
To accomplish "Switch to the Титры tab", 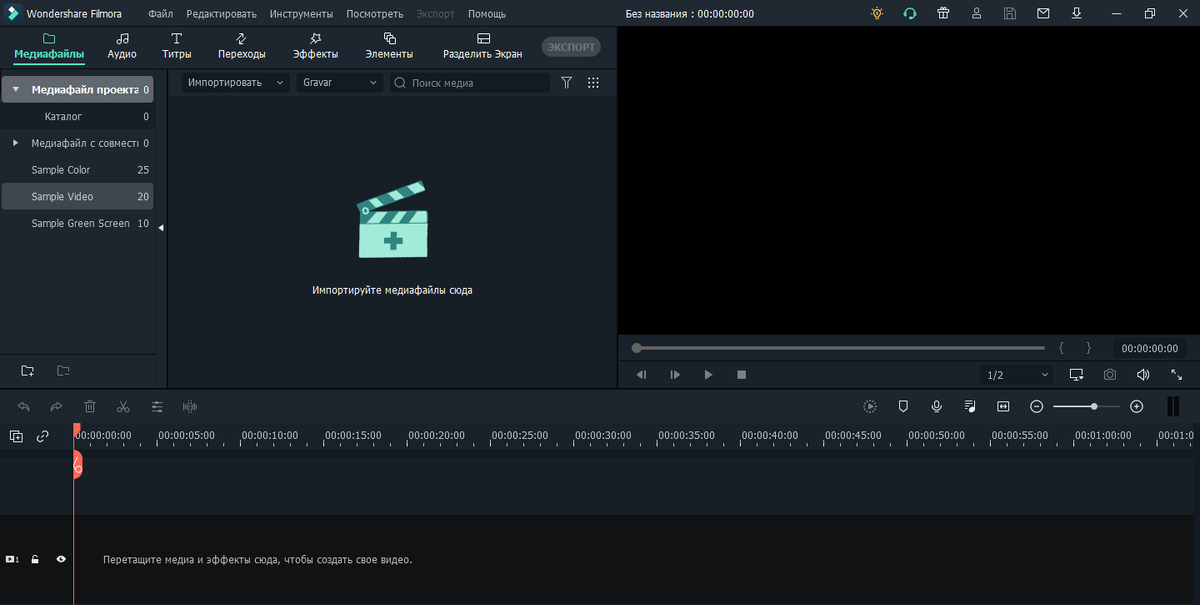I will 176,46.
